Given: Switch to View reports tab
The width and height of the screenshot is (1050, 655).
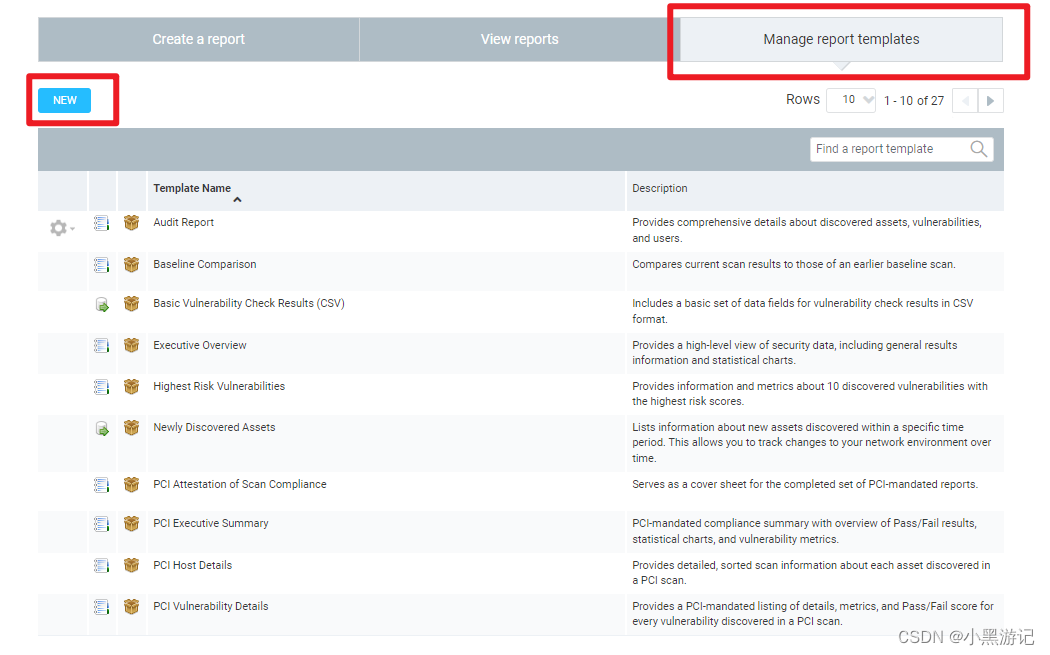Looking at the screenshot, I should click(x=520, y=40).
